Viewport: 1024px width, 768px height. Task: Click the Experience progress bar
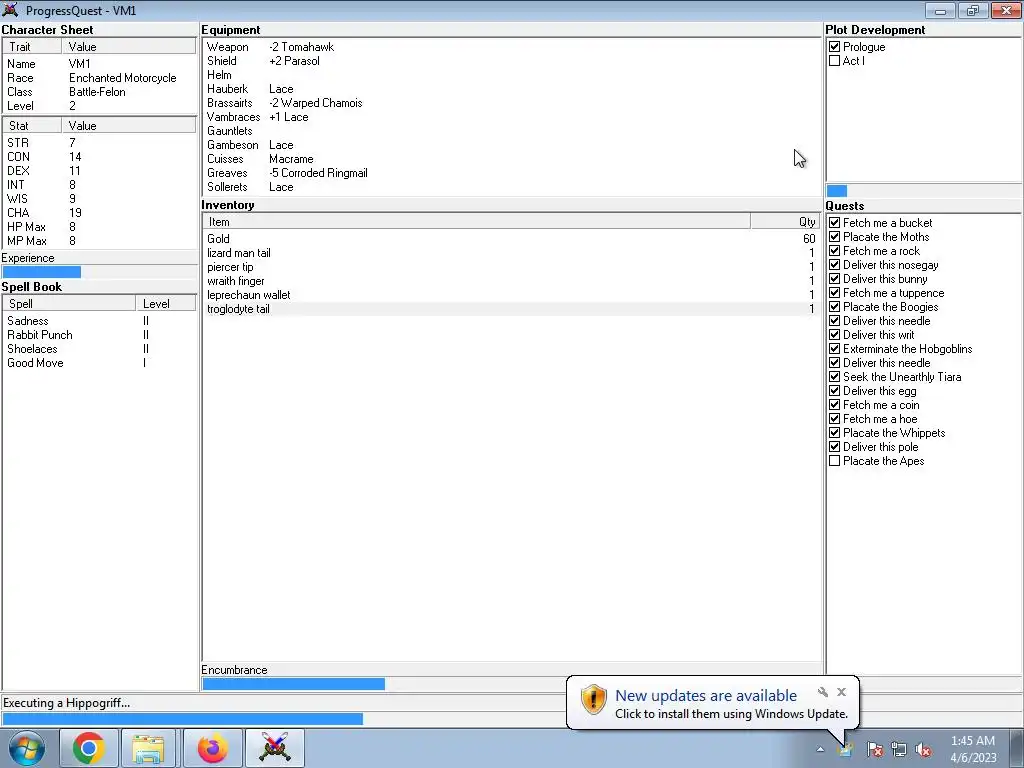tap(99, 272)
